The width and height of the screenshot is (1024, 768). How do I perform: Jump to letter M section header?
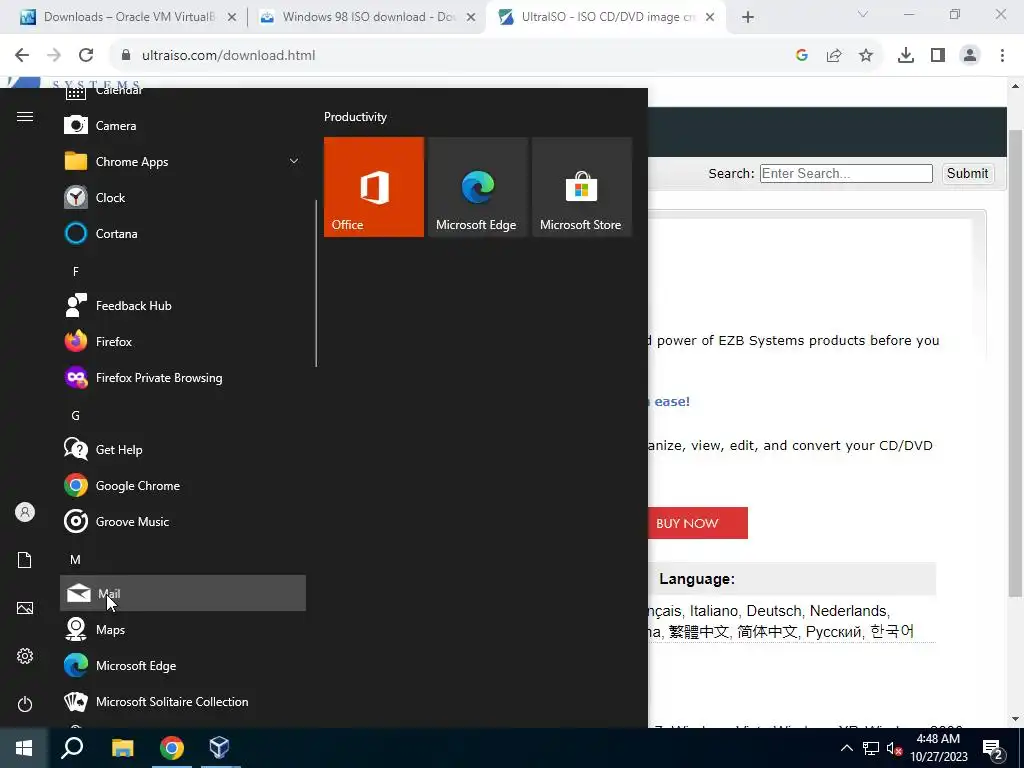(x=76, y=560)
